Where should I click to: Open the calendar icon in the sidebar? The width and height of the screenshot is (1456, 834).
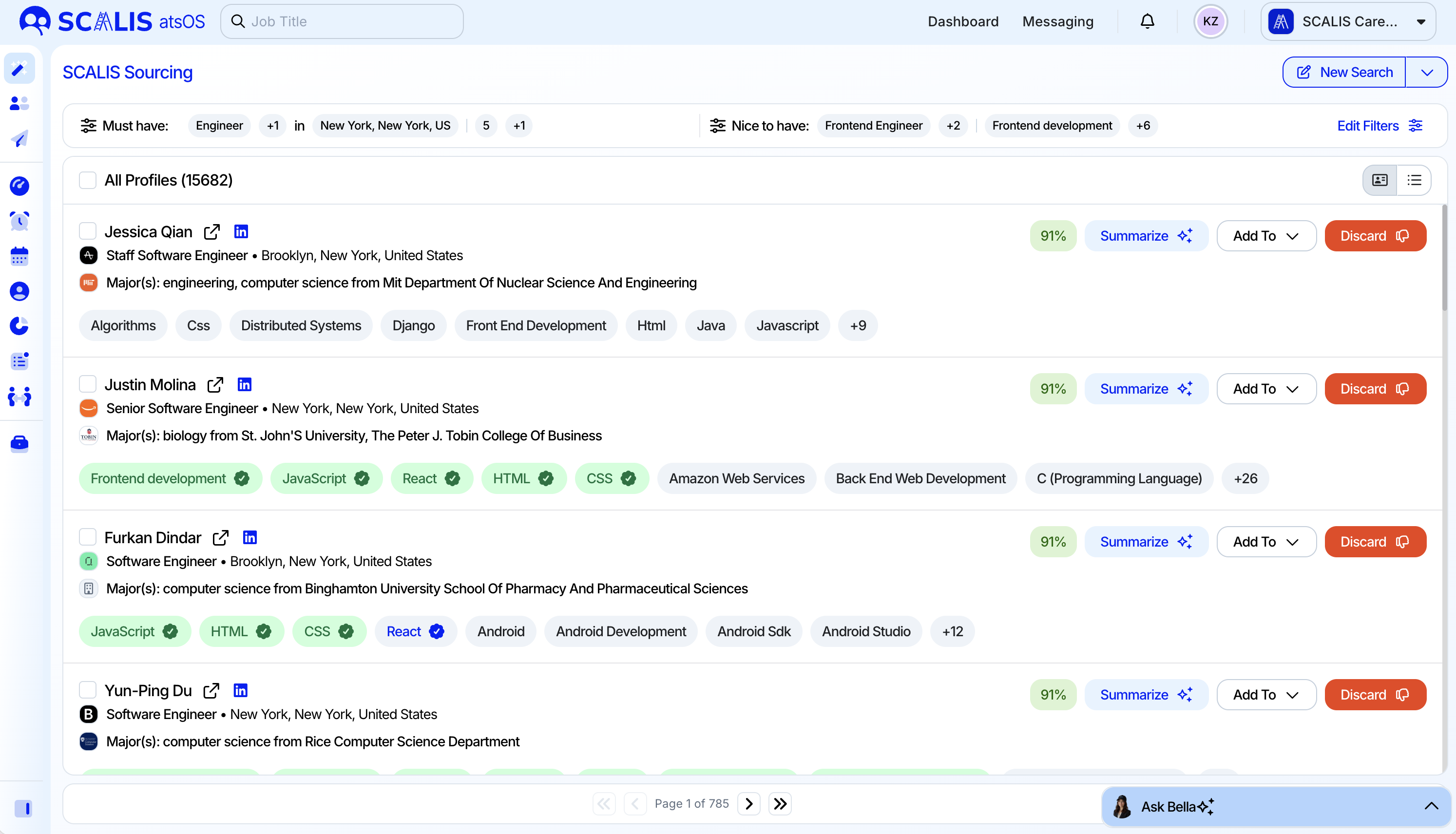point(19,256)
